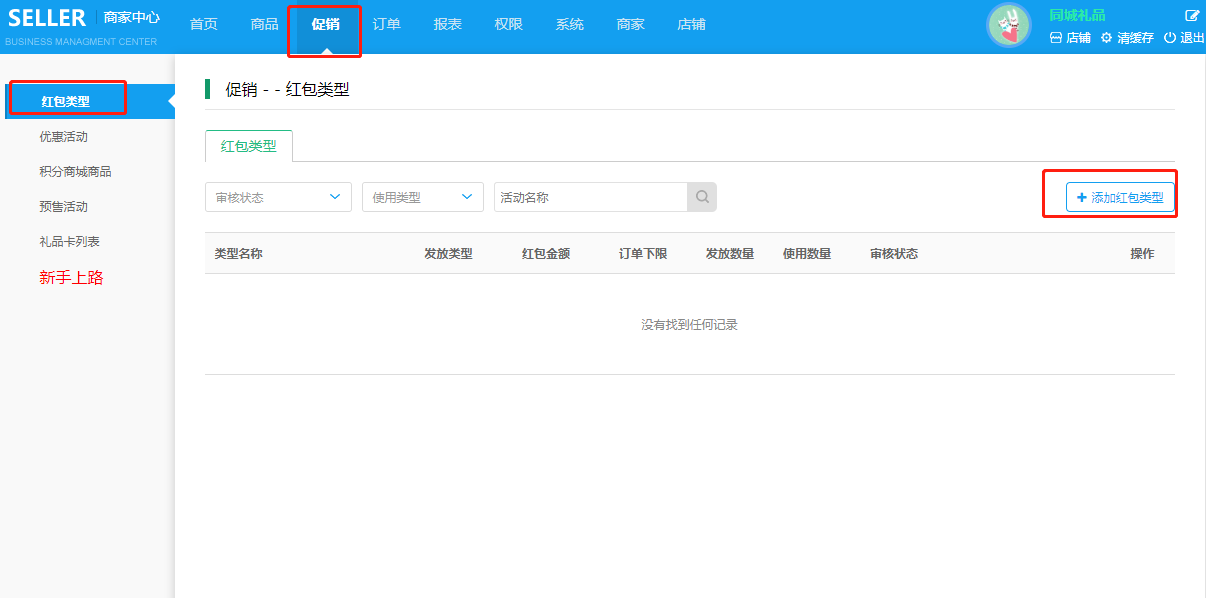Viewport: 1206px width, 598px height.
Task: Select the 红包类型 tab
Action: [248, 146]
